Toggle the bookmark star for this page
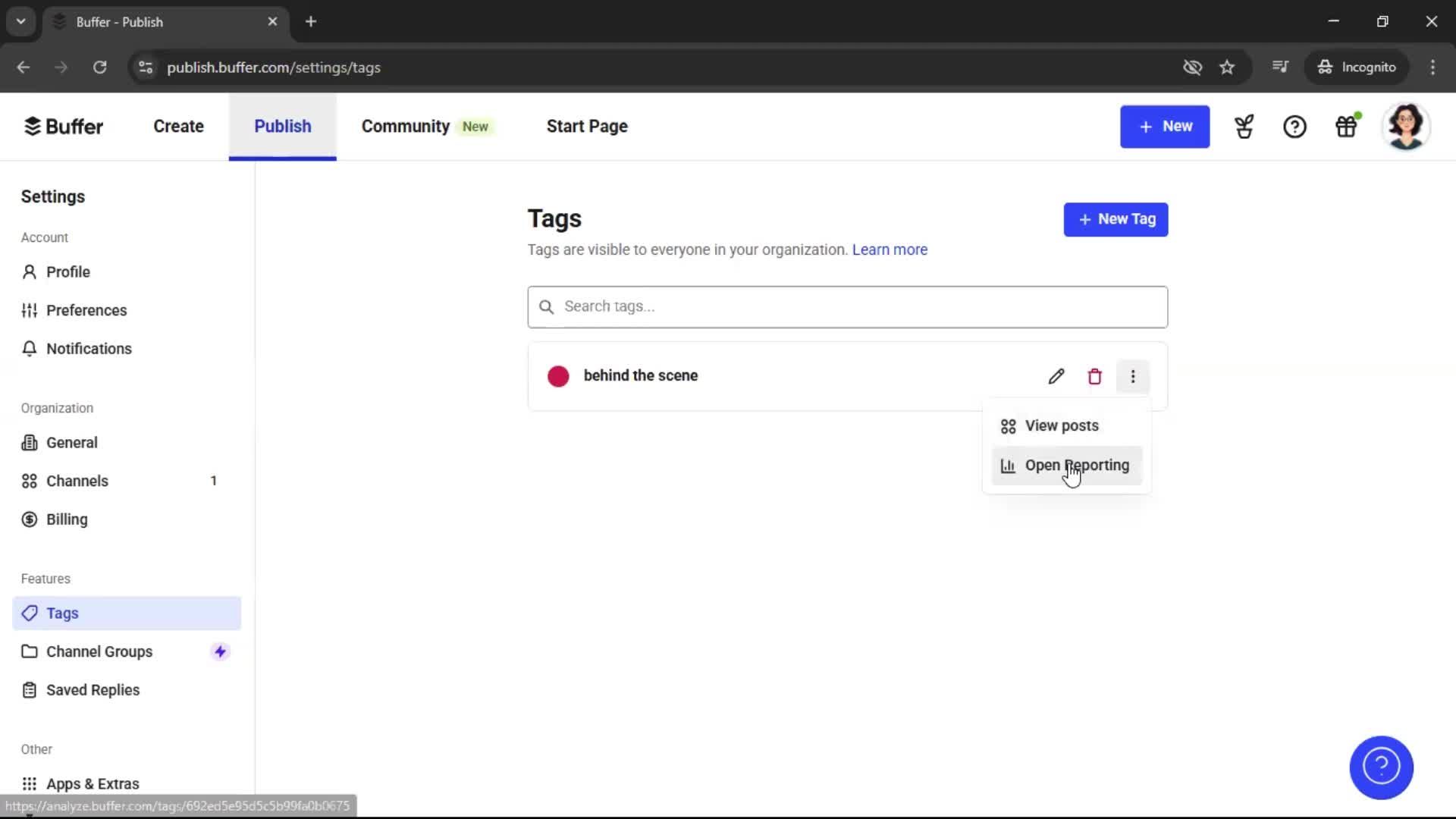This screenshot has height=819, width=1456. click(1227, 67)
